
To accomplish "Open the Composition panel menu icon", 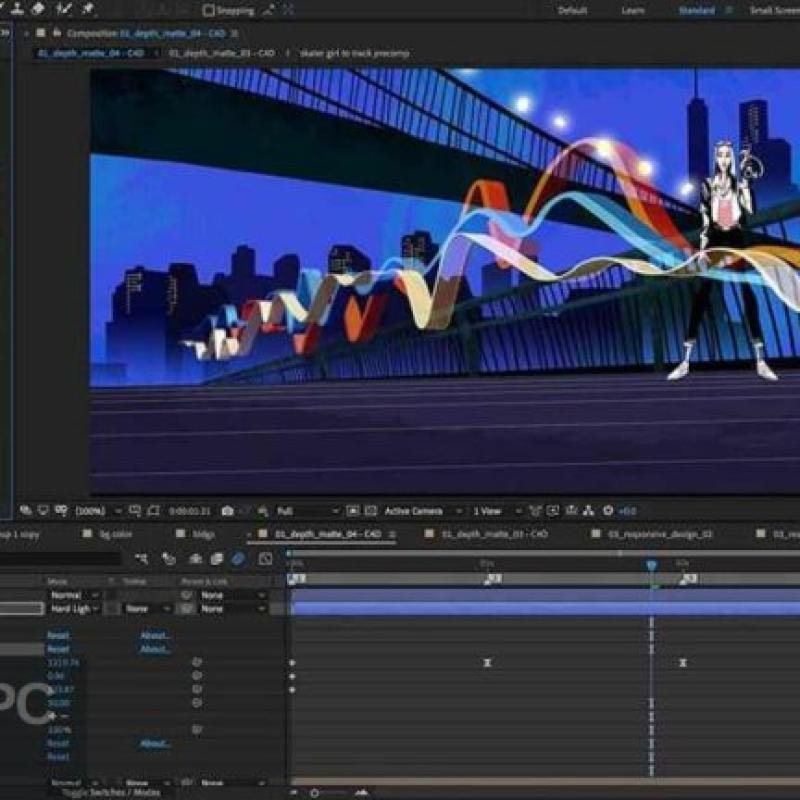I will (x=235, y=34).
